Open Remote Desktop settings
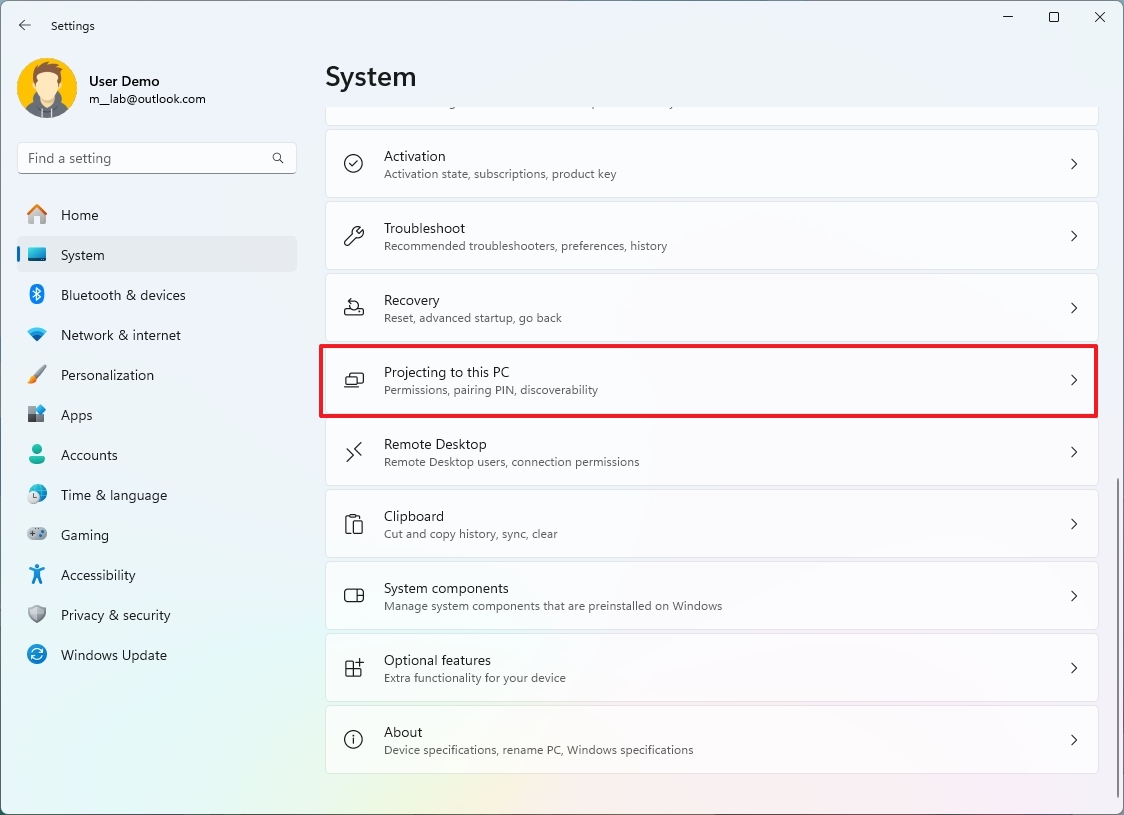Image resolution: width=1124 pixels, height=815 pixels. click(x=712, y=452)
